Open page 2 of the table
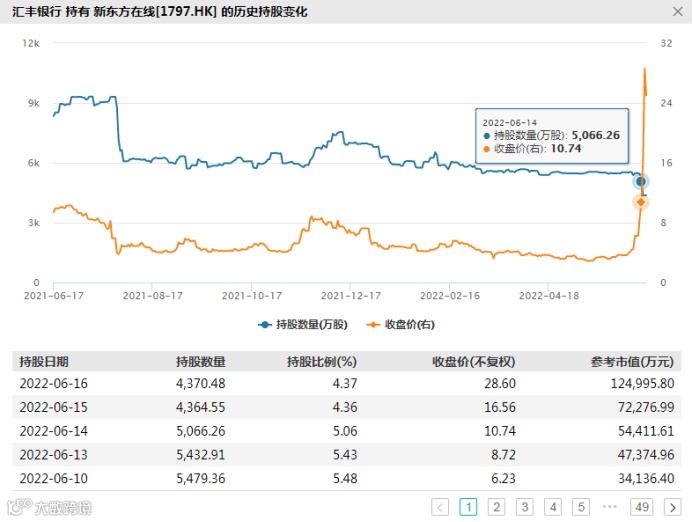This screenshot has height=522, width=693. point(496,507)
